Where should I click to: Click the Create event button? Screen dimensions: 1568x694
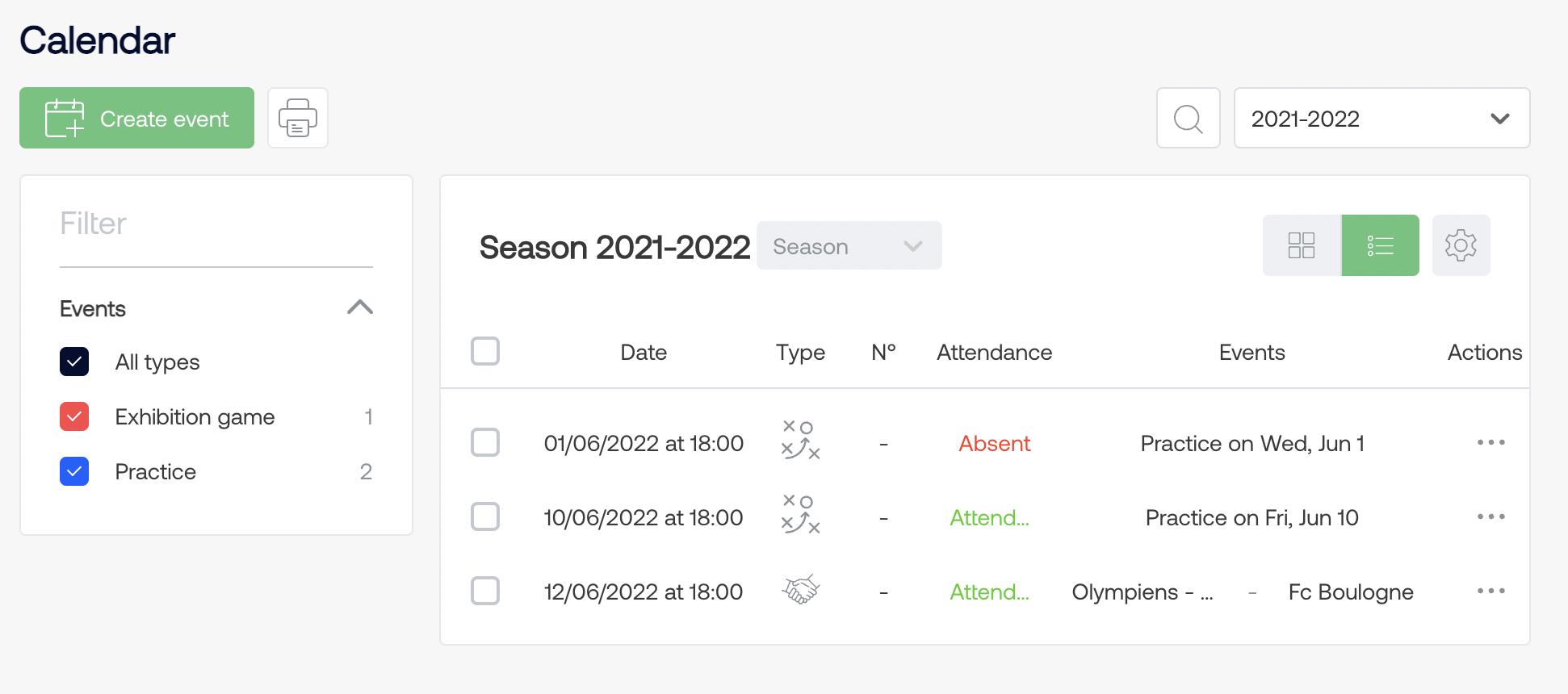point(136,118)
